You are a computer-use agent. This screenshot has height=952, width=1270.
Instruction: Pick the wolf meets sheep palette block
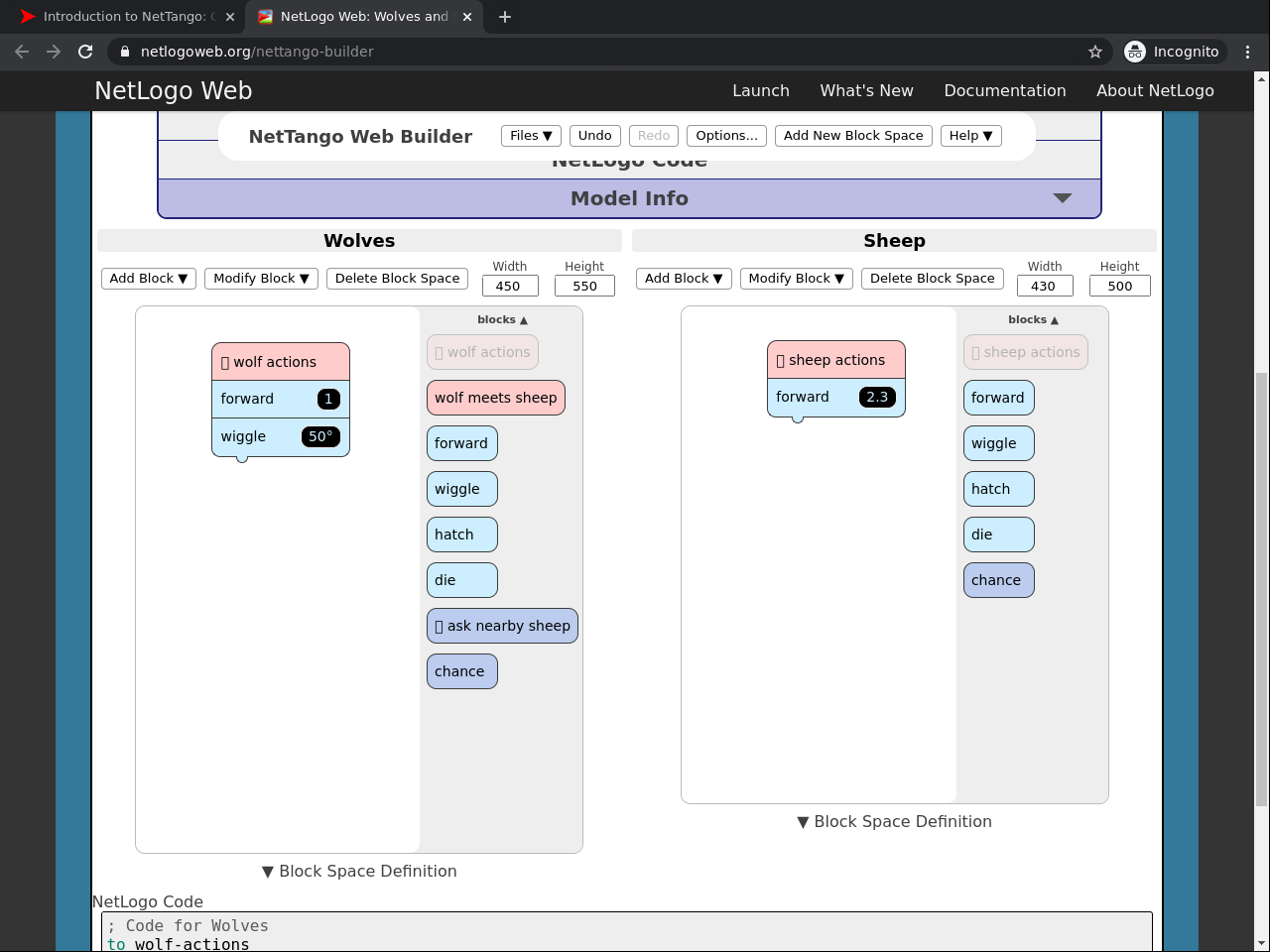496,398
